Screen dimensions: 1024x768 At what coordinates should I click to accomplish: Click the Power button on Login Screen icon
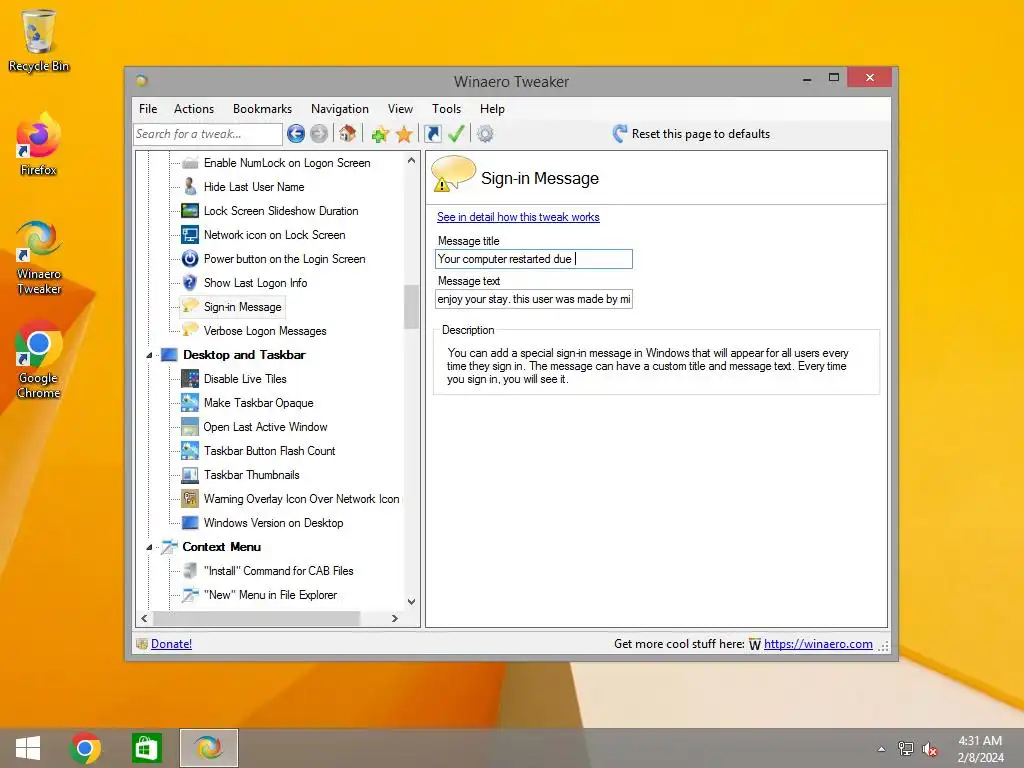pos(190,259)
